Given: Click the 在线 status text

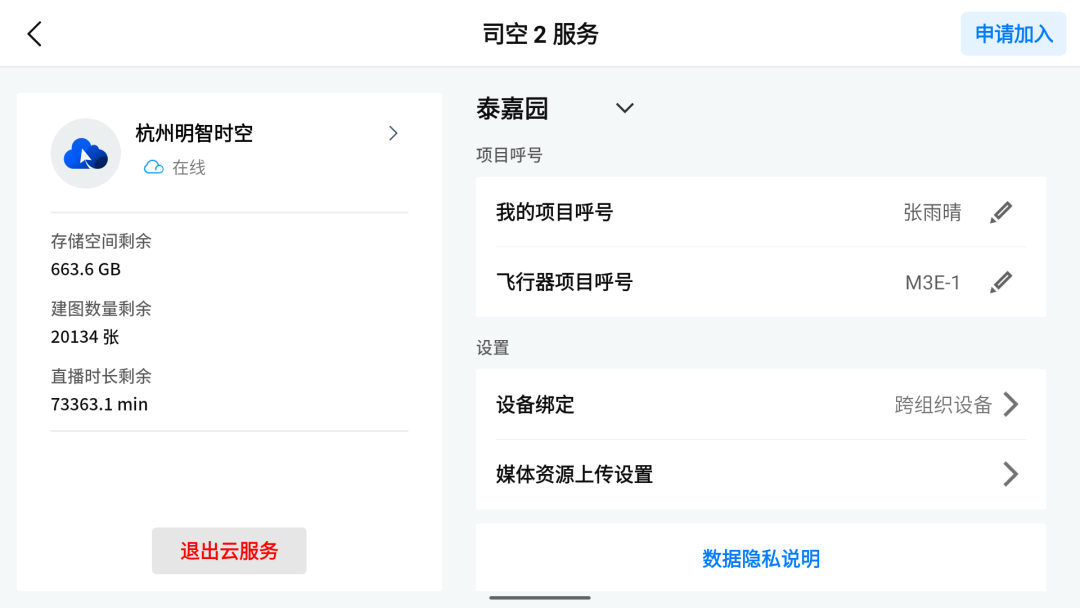Looking at the screenshot, I should coord(189,167).
